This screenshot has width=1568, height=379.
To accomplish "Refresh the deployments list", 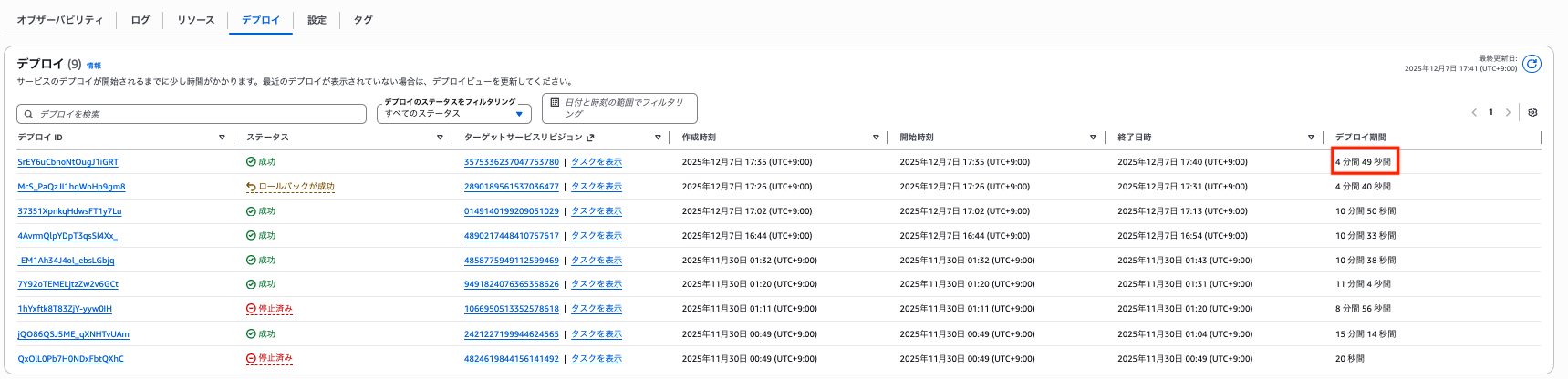I will [1532, 64].
